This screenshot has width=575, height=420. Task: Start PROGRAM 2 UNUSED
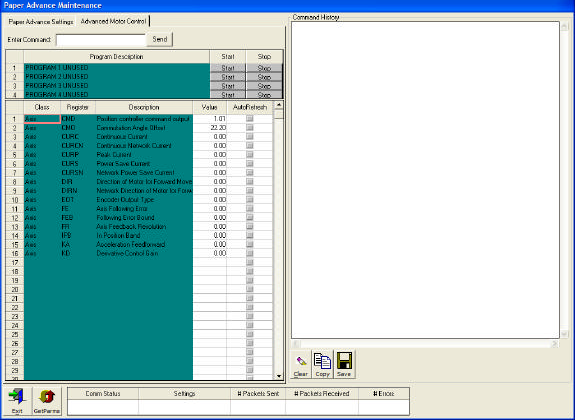228,77
